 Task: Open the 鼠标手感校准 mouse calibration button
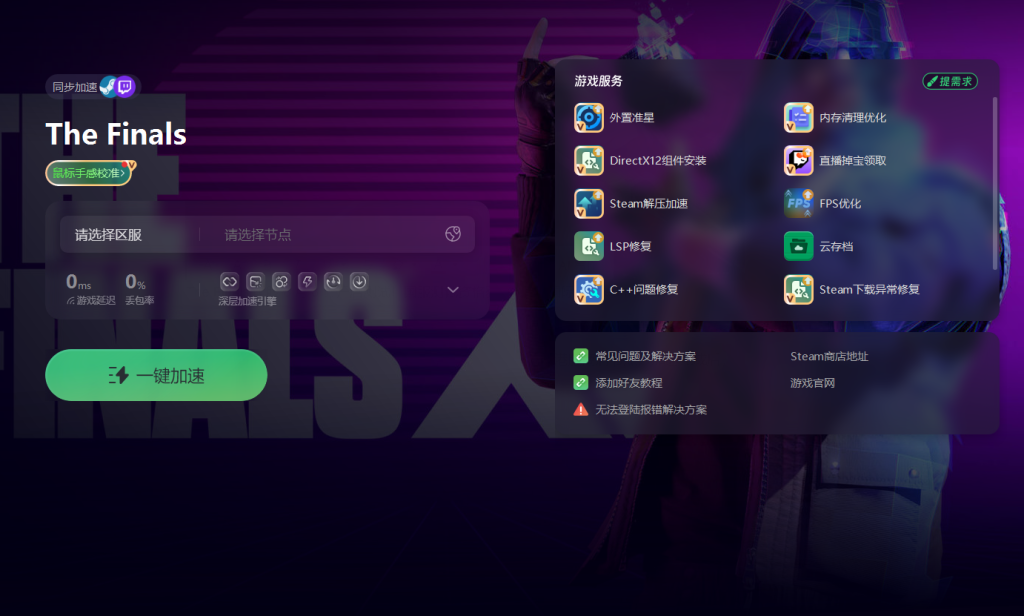pos(89,173)
